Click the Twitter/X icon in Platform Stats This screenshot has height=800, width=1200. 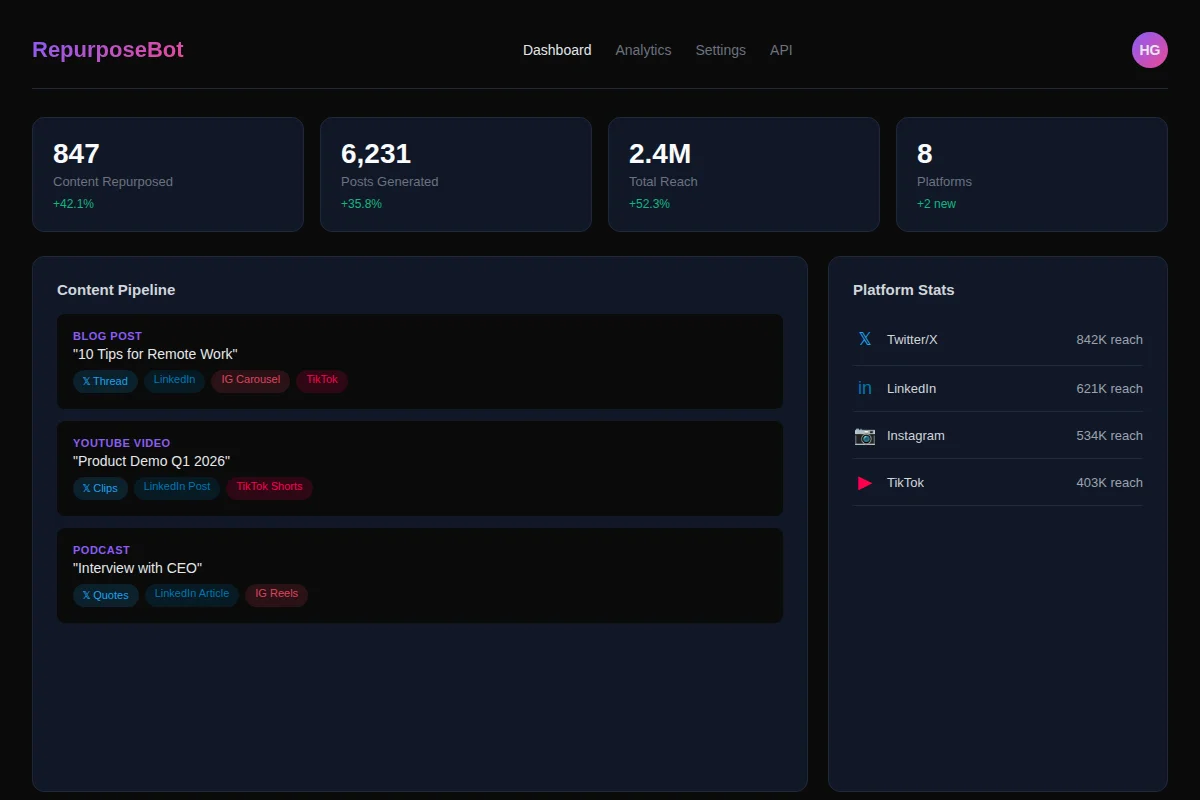[864, 339]
